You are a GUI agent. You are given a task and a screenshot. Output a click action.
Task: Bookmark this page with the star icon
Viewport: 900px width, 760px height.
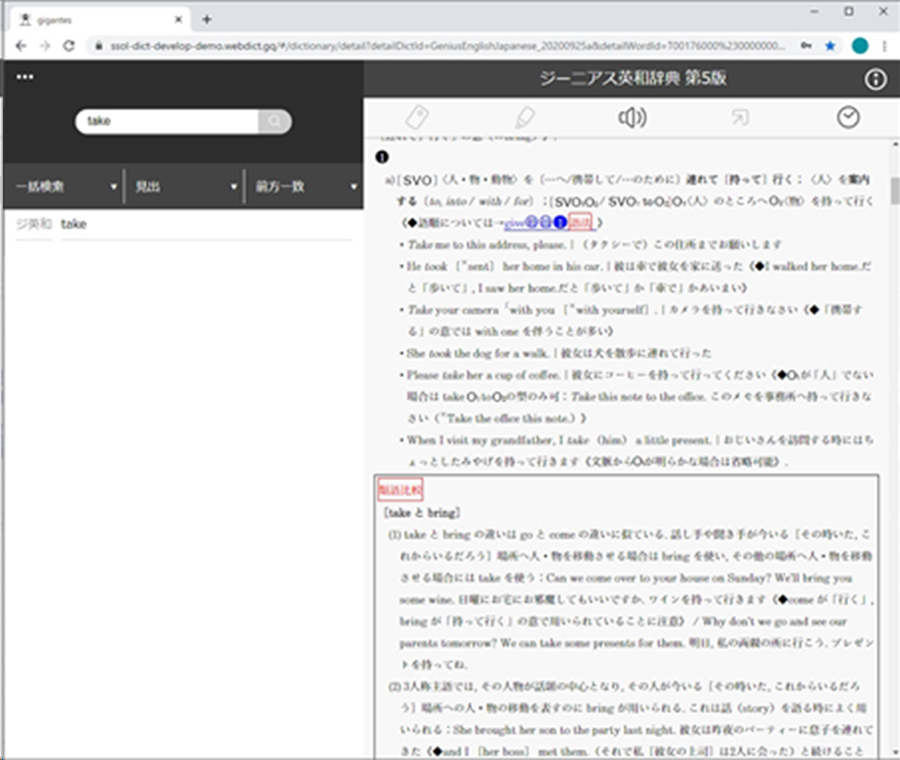[830, 46]
